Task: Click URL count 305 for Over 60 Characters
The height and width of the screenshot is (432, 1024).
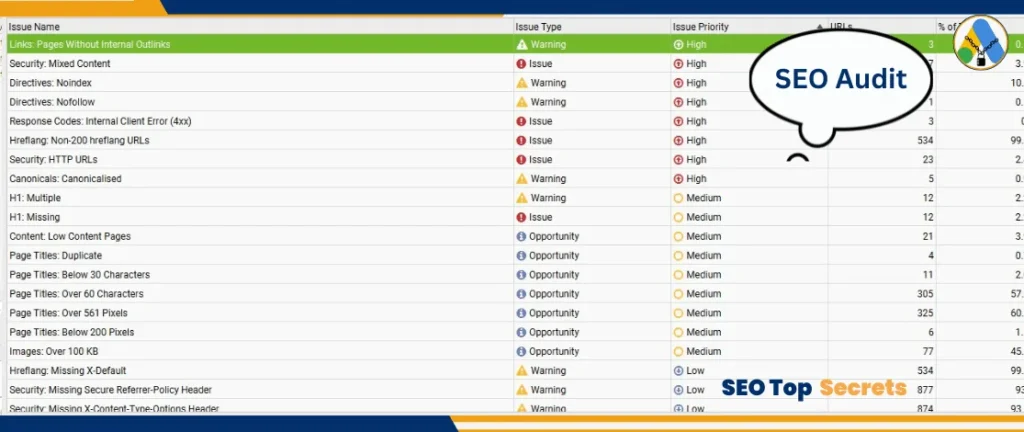Action: [x=925, y=294]
